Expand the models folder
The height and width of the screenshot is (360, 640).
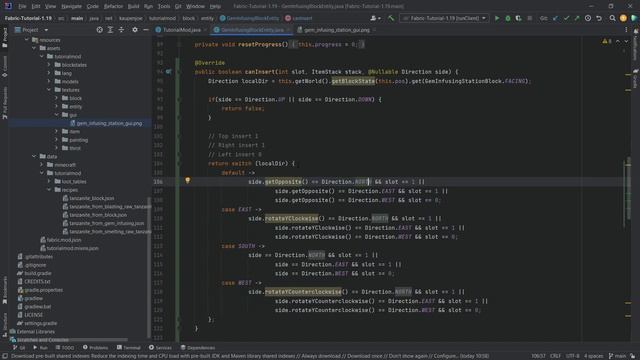coord(49,82)
